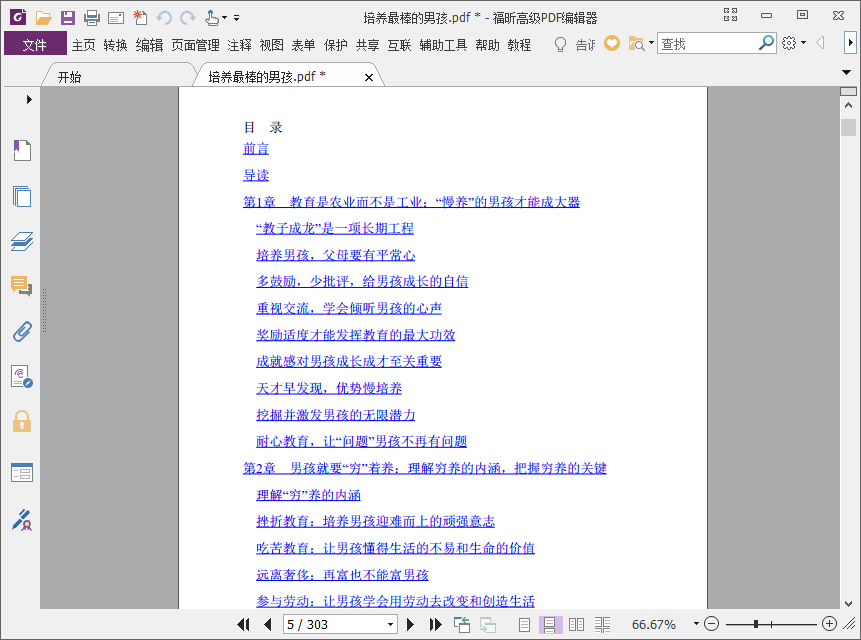Click the previous view icon in status bar
This screenshot has width=861, height=640.
(x=462, y=624)
